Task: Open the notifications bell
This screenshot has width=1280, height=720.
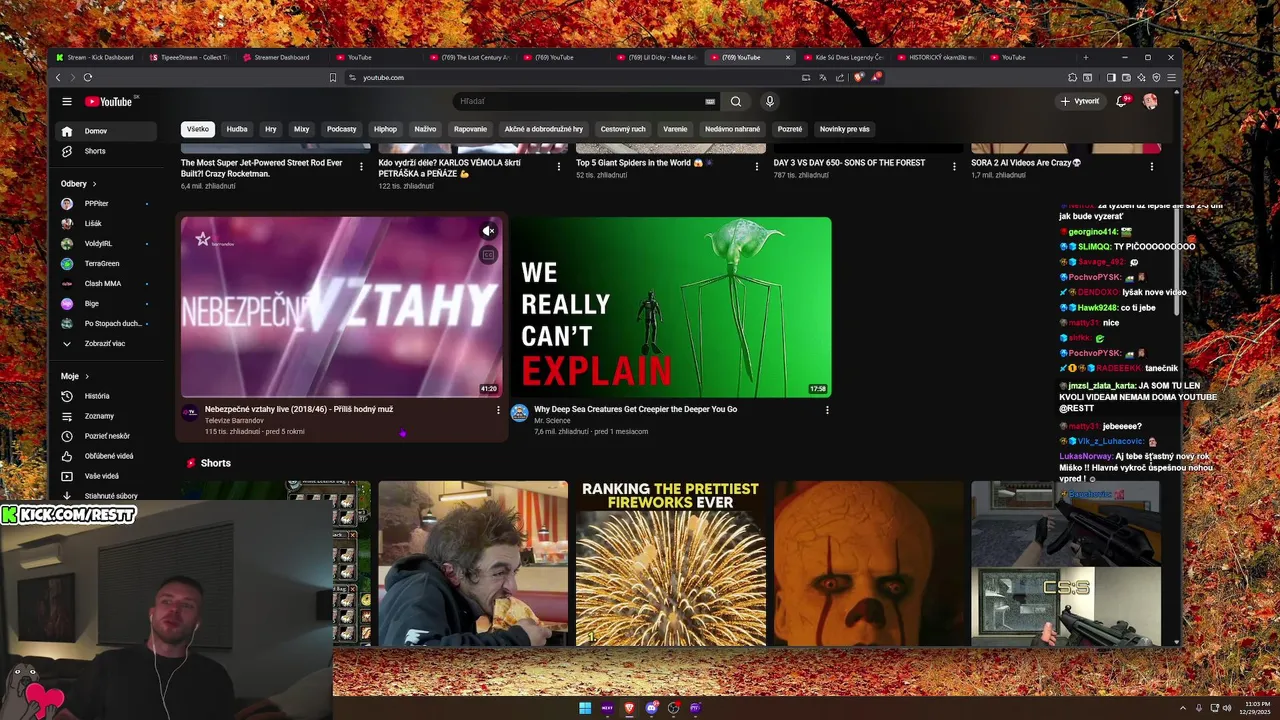Action: (1121, 101)
